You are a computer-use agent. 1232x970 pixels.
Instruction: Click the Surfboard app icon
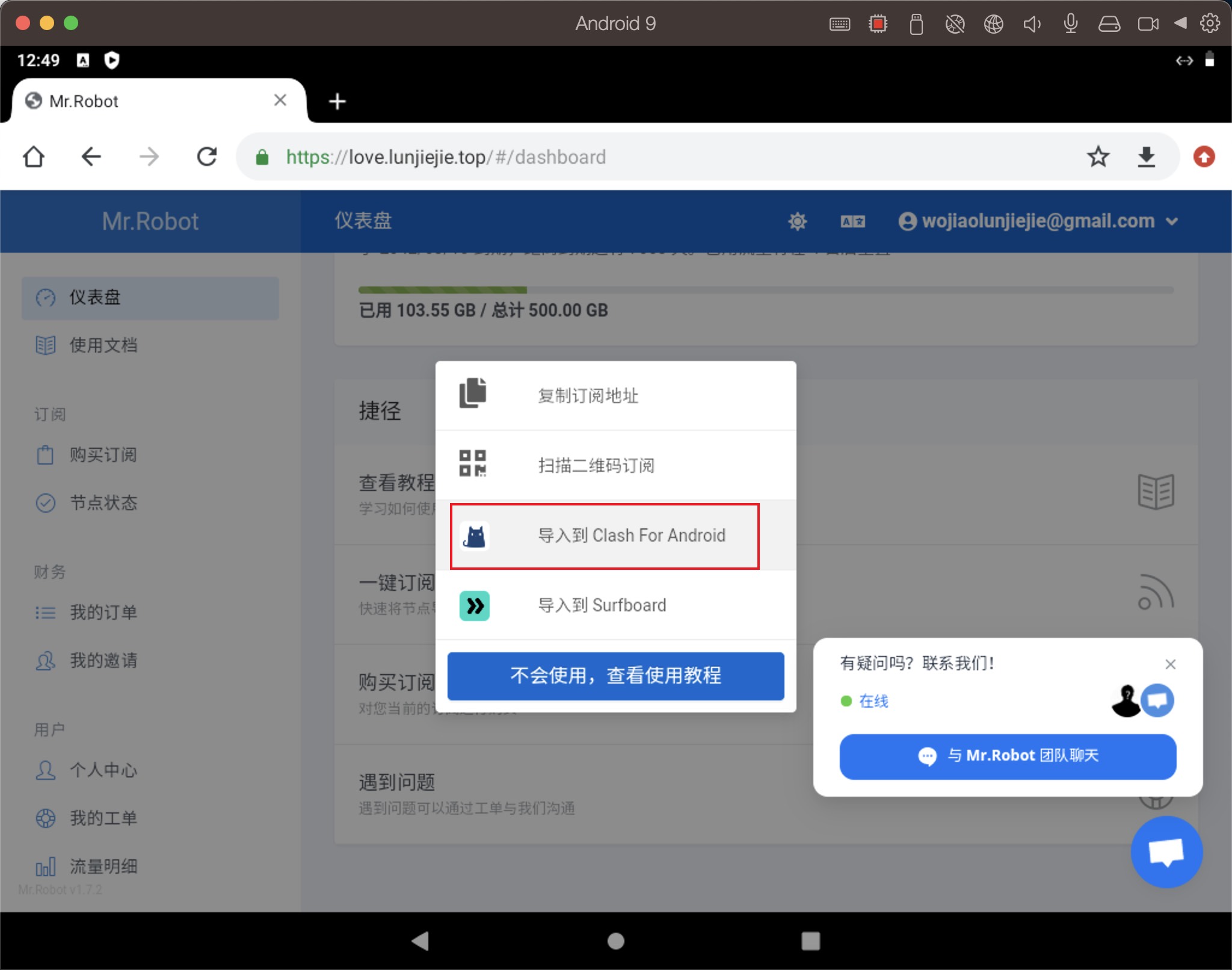[474, 605]
